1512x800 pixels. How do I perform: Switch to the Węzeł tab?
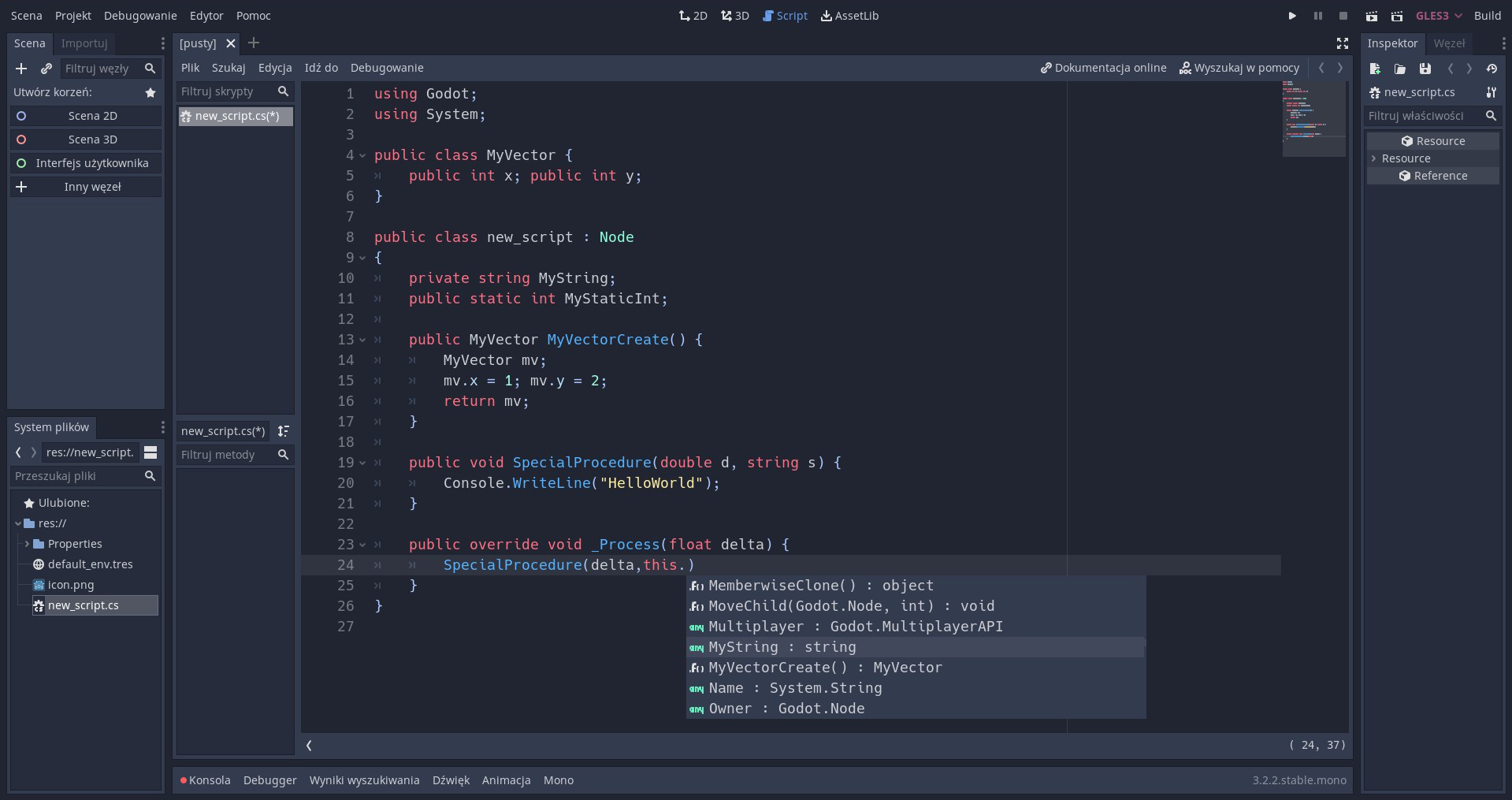click(x=1449, y=43)
